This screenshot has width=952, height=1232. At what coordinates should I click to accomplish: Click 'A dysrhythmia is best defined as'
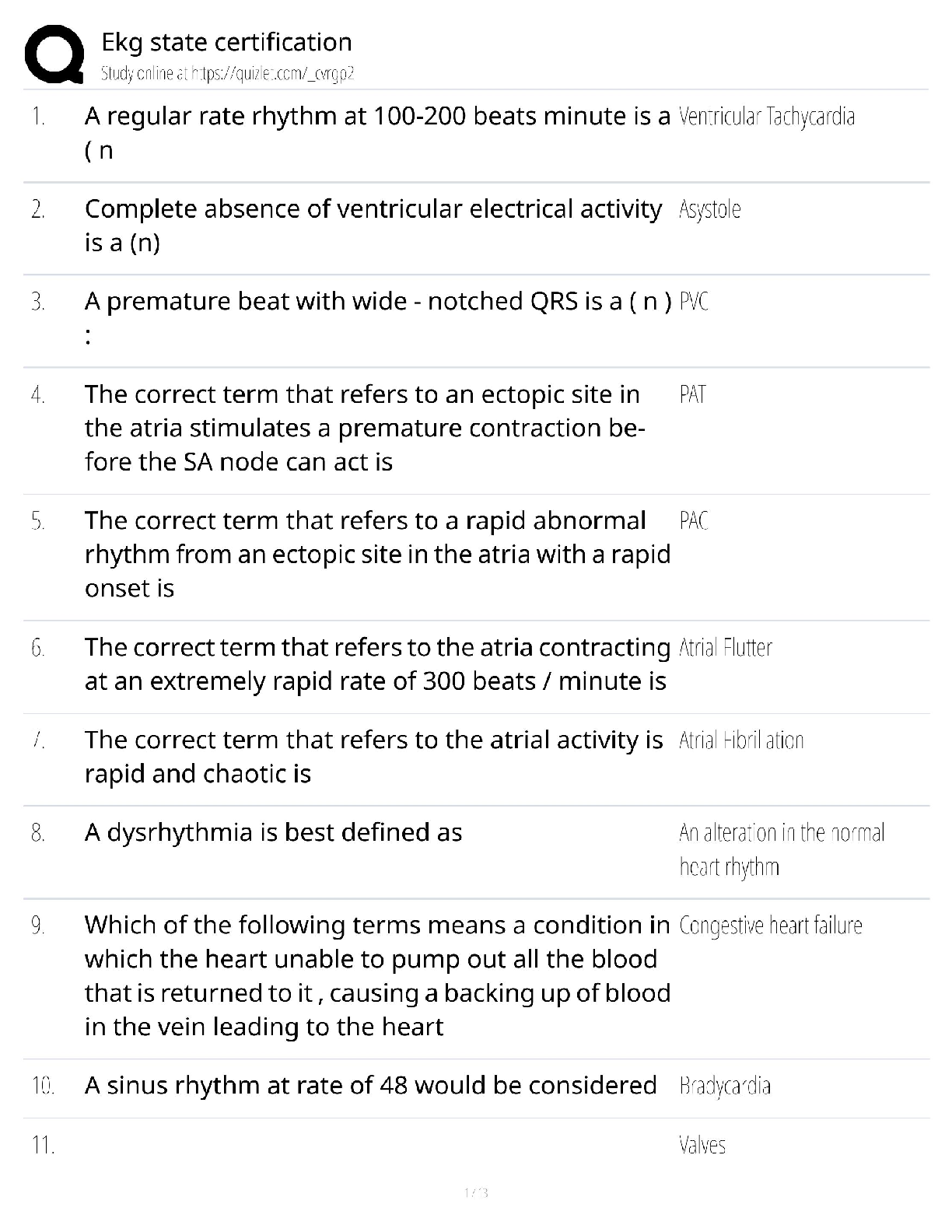273,833
